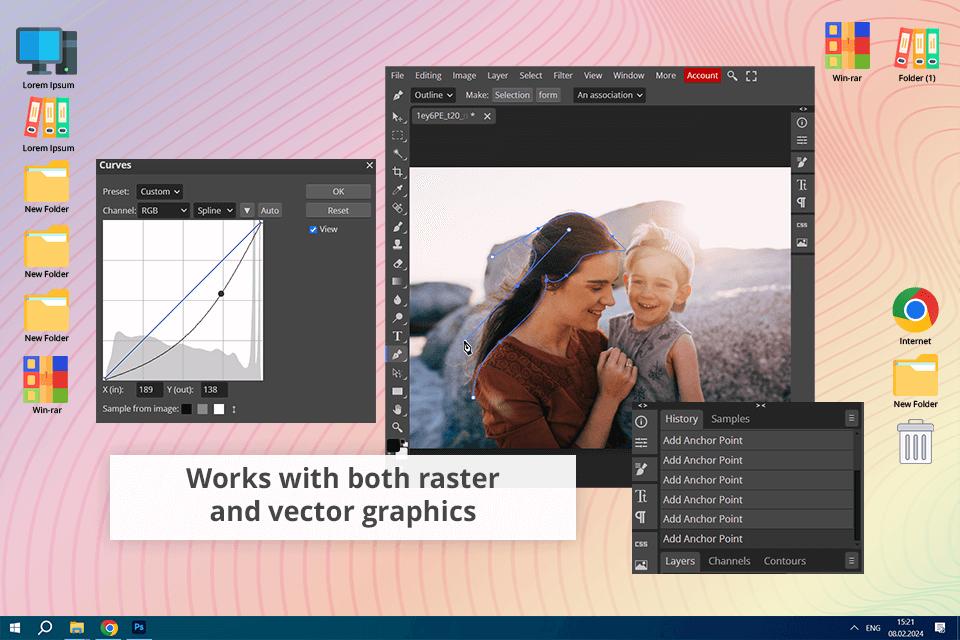This screenshot has width=960, height=640.
Task: Click the X (in) value field
Action: point(149,390)
